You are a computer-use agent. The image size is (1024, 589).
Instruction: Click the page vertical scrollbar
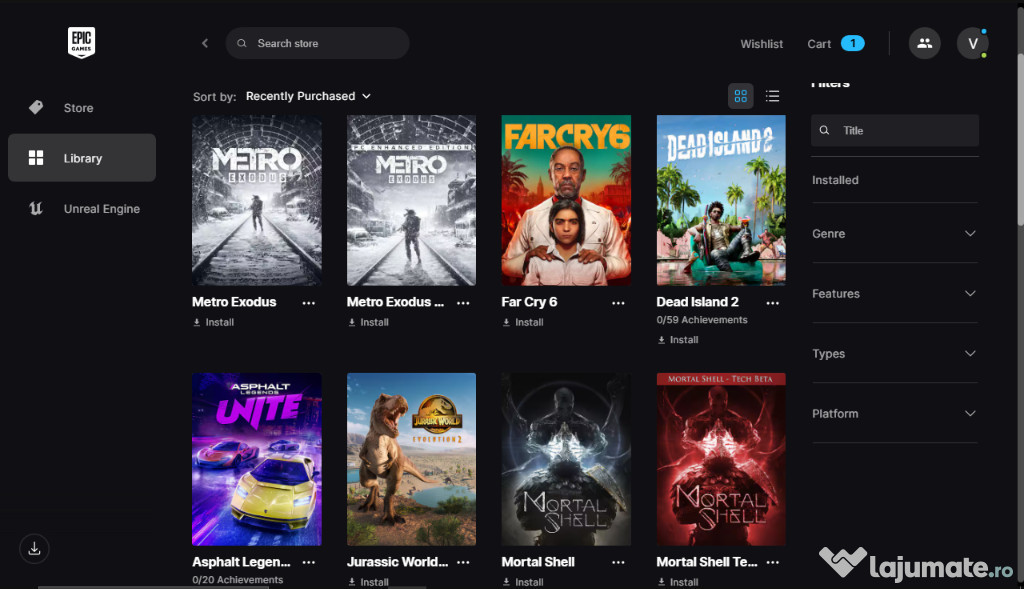pyautogui.click(x=1020, y=140)
